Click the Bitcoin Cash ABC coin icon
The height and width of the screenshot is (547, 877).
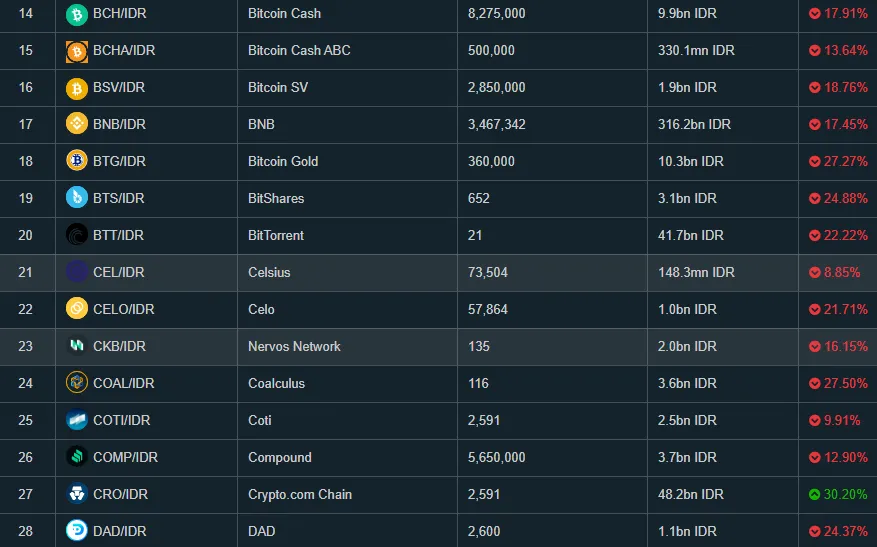tap(77, 51)
